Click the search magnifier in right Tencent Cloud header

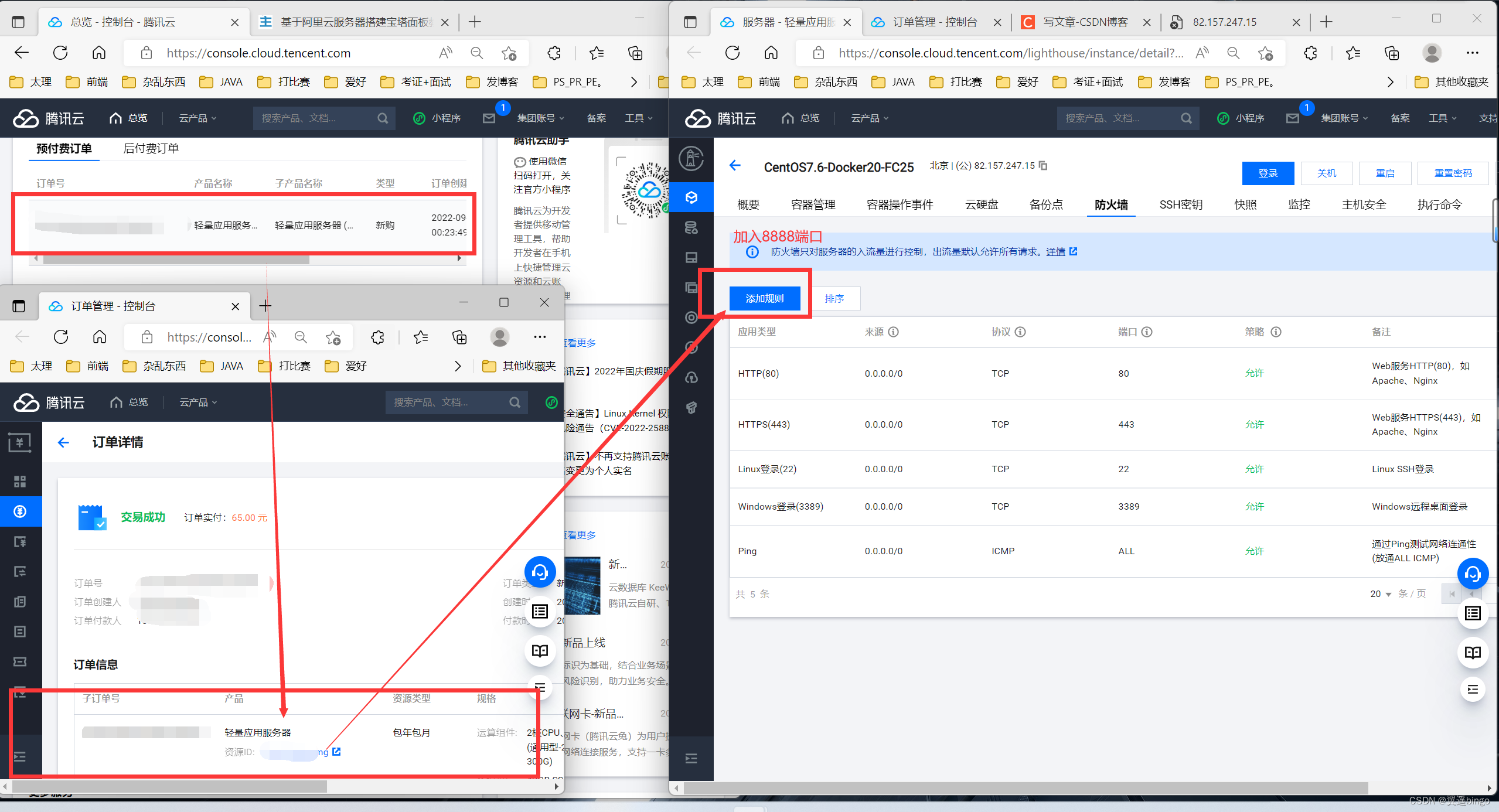tap(1186, 118)
